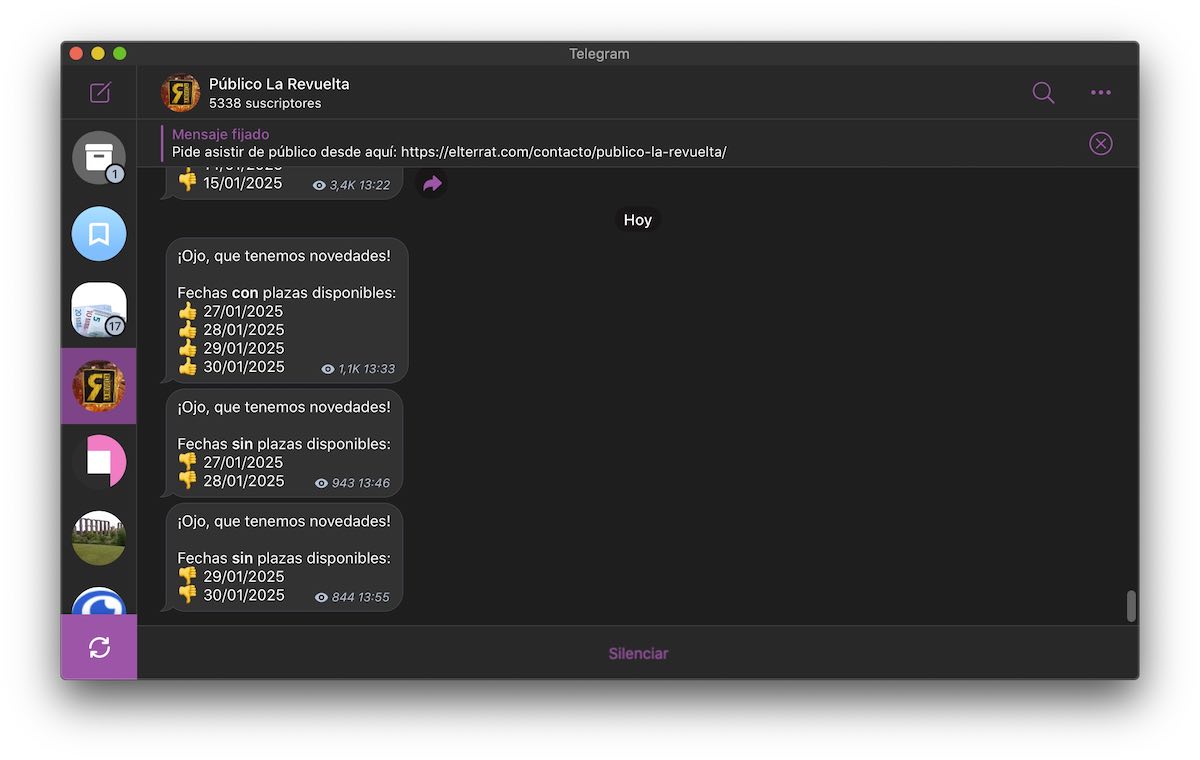Open chat with blue circular logo avatar
Screen dimensions: 1200x760
[x=99, y=601]
